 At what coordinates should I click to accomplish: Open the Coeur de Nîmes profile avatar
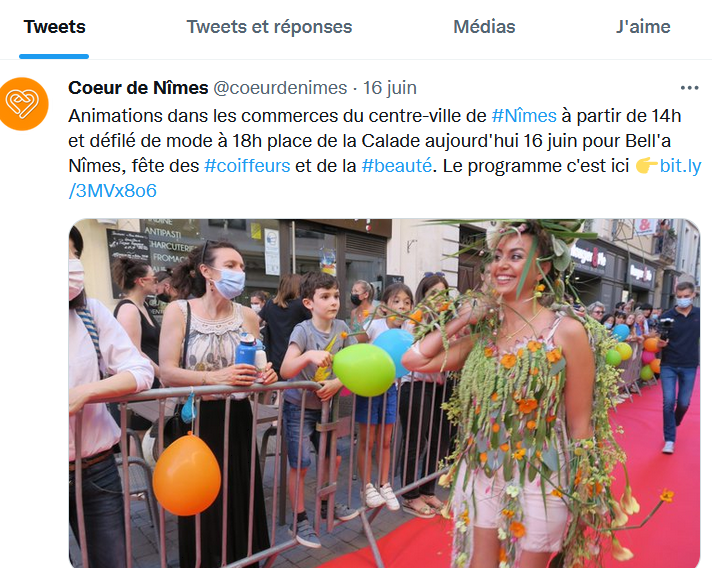[x=23, y=104]
